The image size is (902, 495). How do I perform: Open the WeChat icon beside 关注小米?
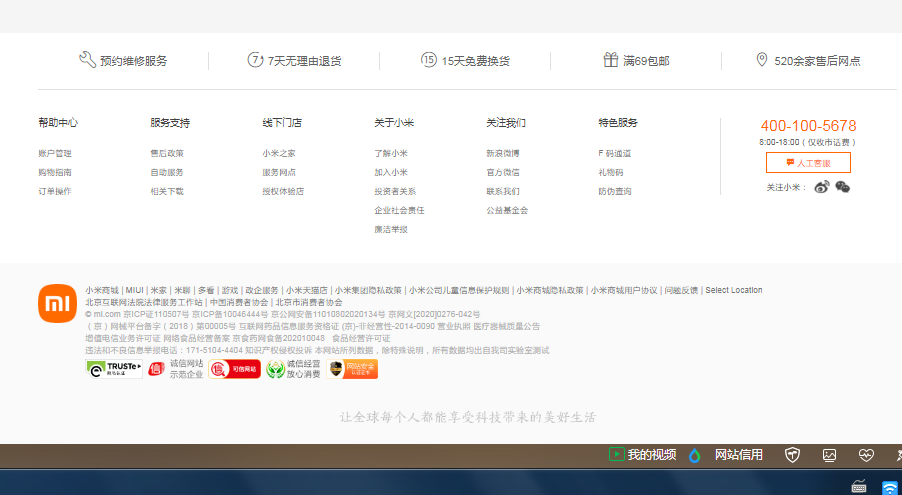point(842,187)
